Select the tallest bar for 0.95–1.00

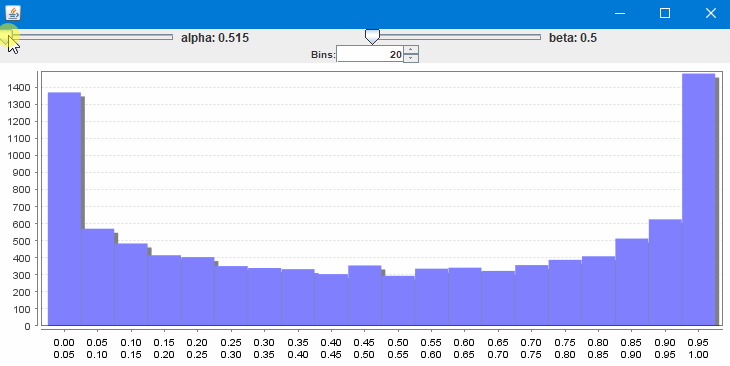click(698, 199)
